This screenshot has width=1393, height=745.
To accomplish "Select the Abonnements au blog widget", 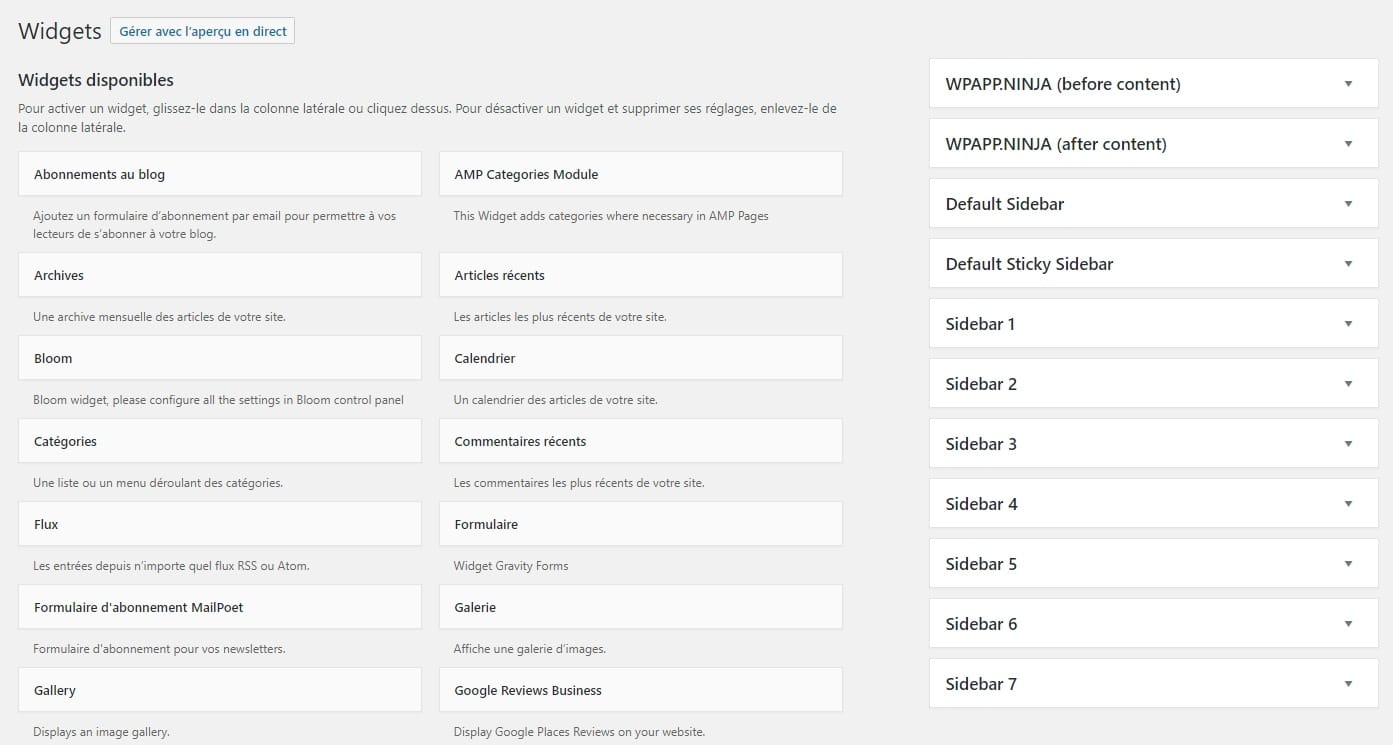I will click(x=219, y=173).
